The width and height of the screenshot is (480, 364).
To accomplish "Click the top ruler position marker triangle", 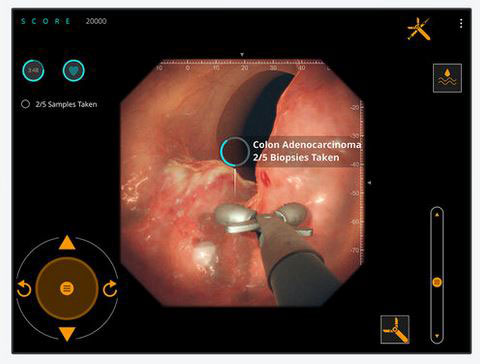I will [x=242, y=55].
